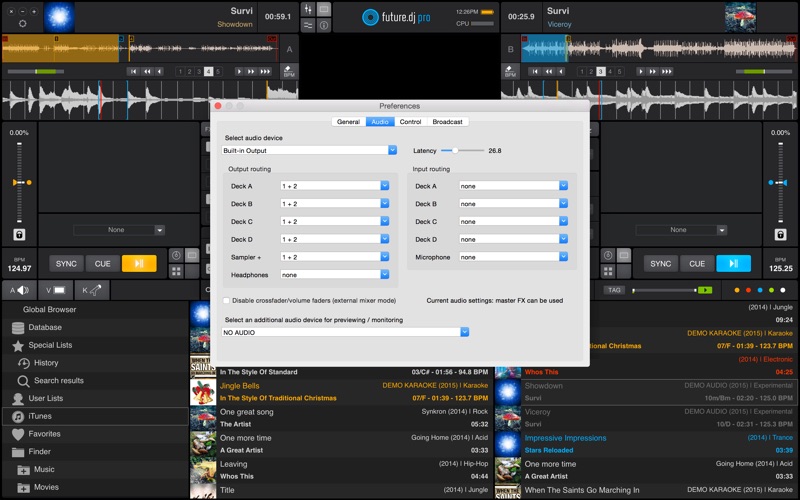Screen dimensions: 800x500
Task: Switch to the General preferences tab
Action: point(348,122)
